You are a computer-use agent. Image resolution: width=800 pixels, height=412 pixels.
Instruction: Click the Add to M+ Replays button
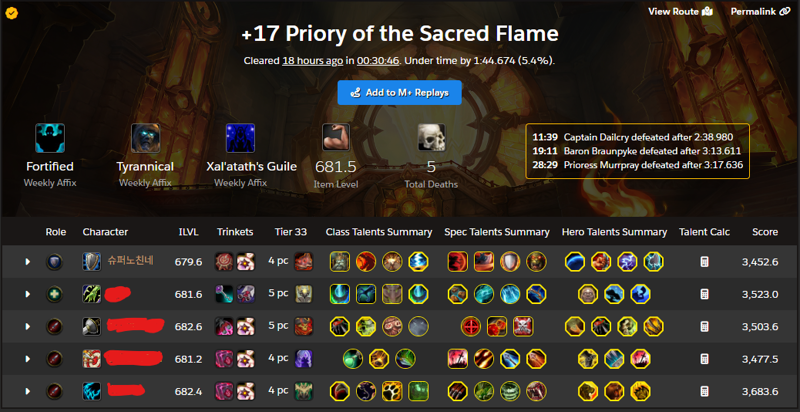point(399,93)
